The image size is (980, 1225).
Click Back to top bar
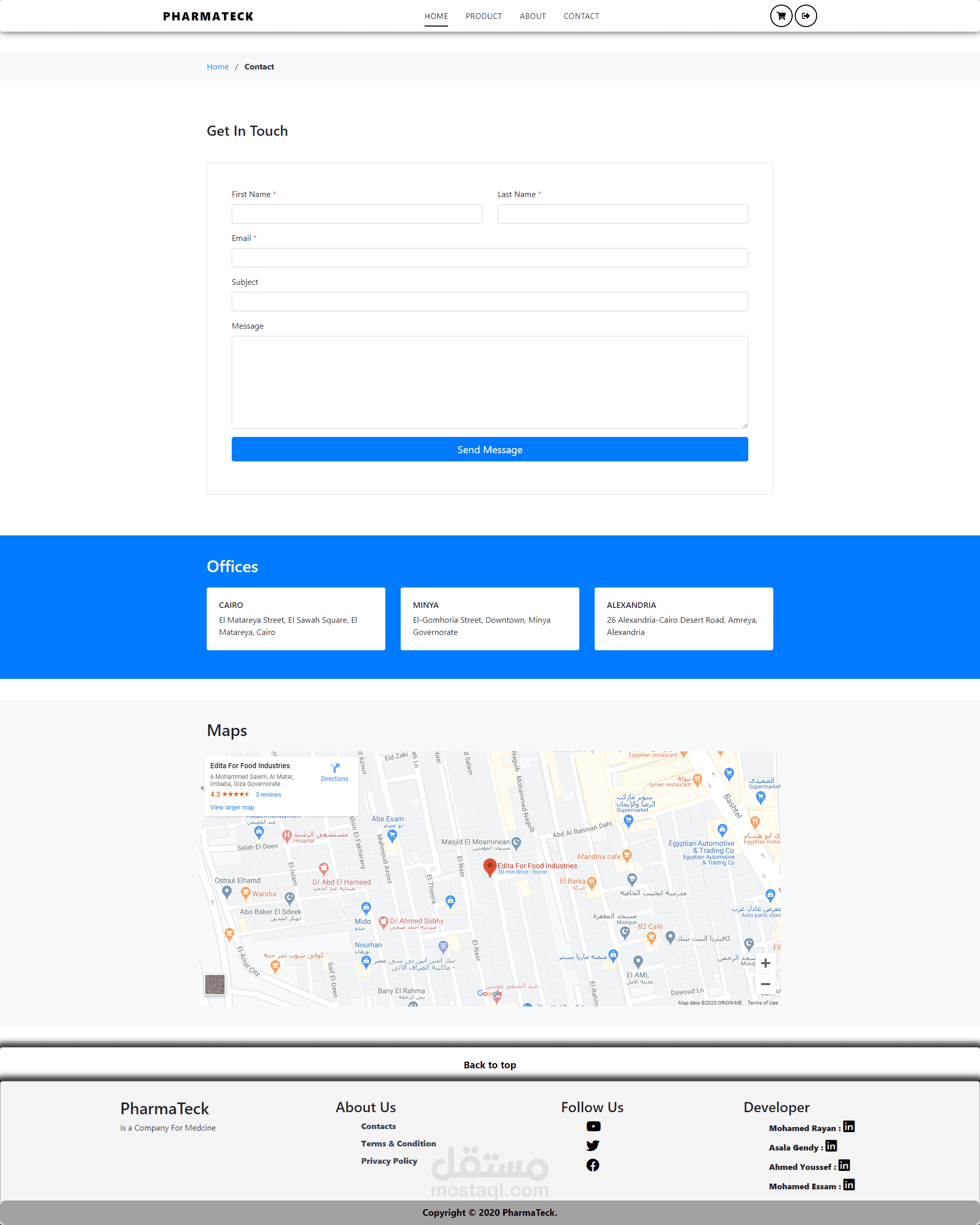(489, 1065)
